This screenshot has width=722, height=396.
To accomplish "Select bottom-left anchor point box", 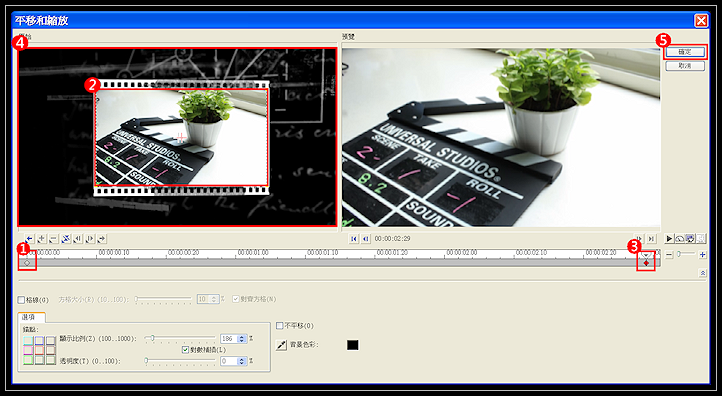I will coord(29,360).
